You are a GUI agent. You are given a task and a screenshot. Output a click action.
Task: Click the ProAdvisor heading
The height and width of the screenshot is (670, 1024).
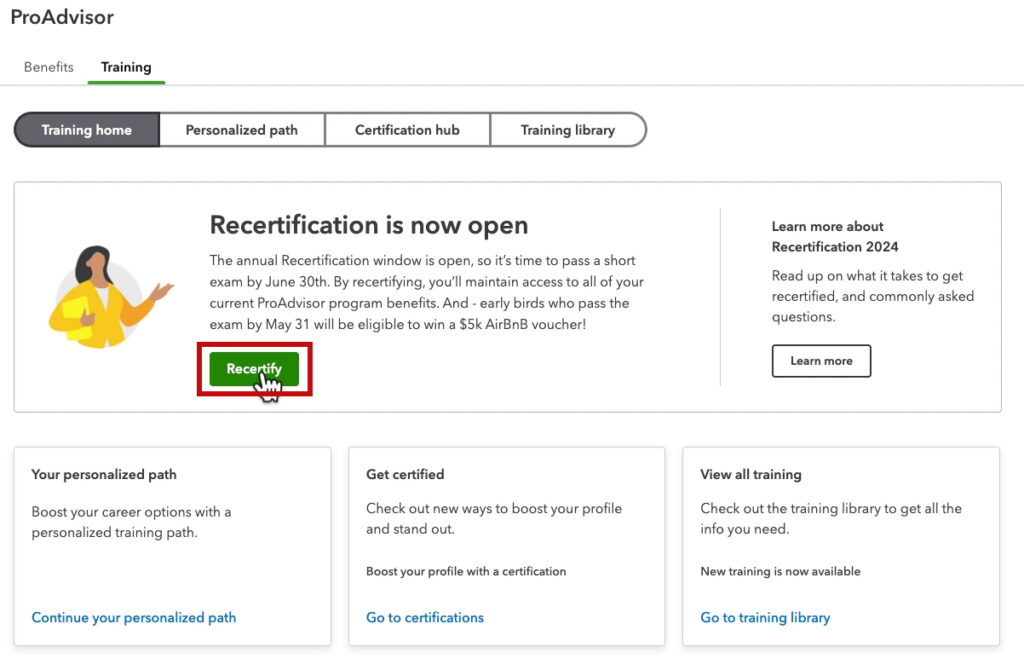pyautogui.click(x=62, y=17)
